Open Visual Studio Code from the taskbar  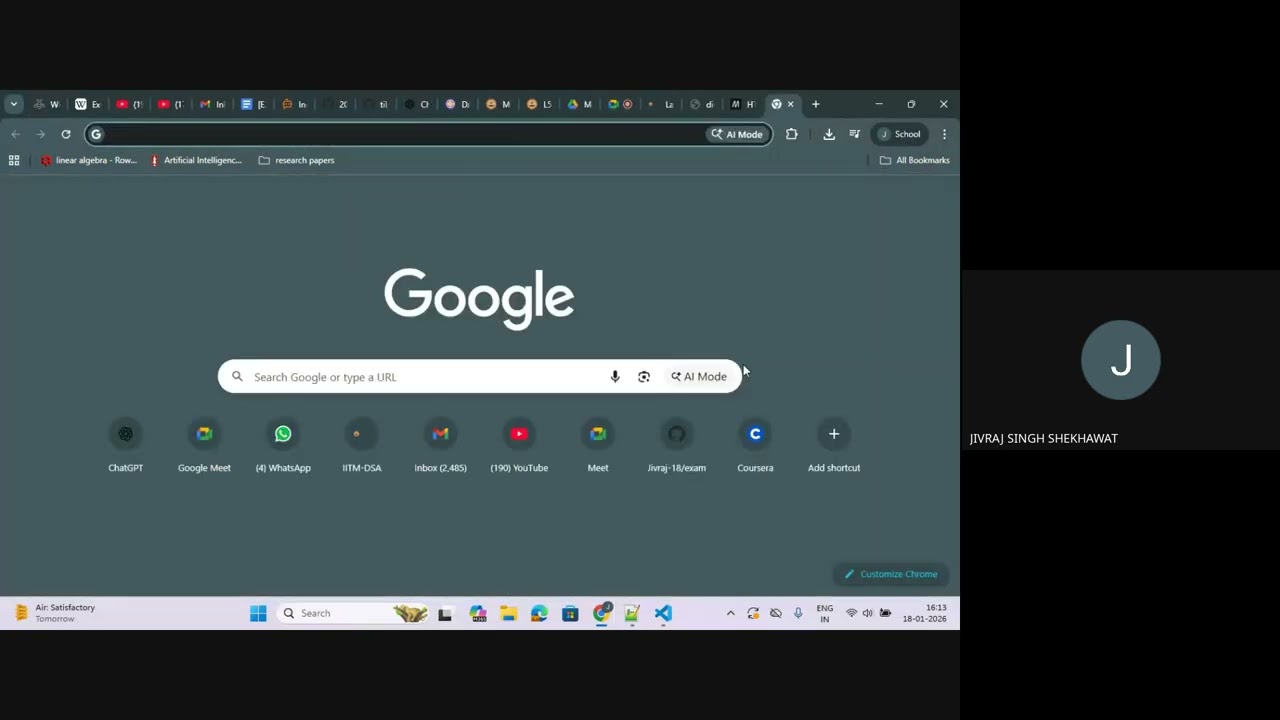pyautogui.click(x=663, y=613)
